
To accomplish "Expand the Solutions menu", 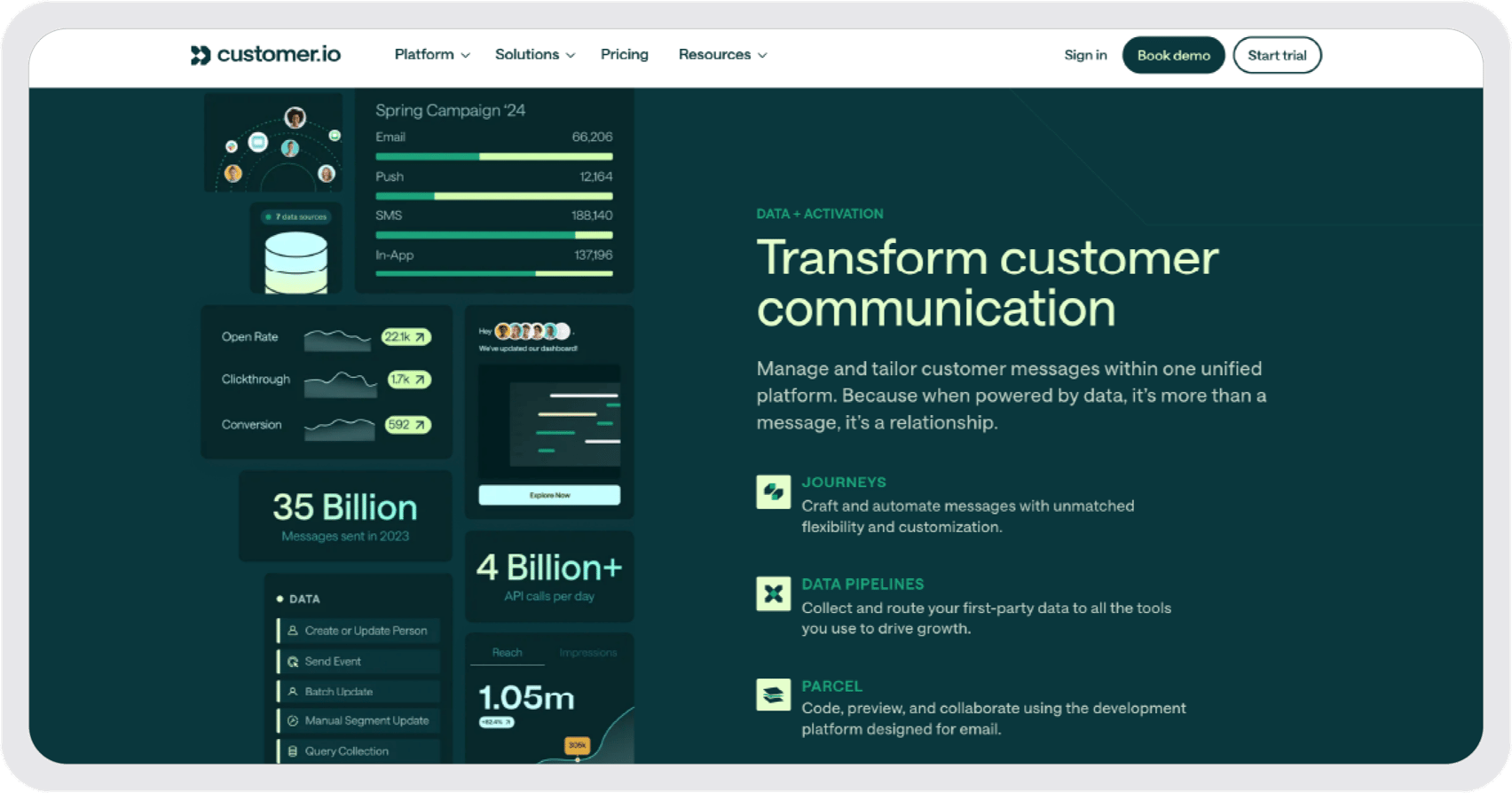I will point(535,55).
